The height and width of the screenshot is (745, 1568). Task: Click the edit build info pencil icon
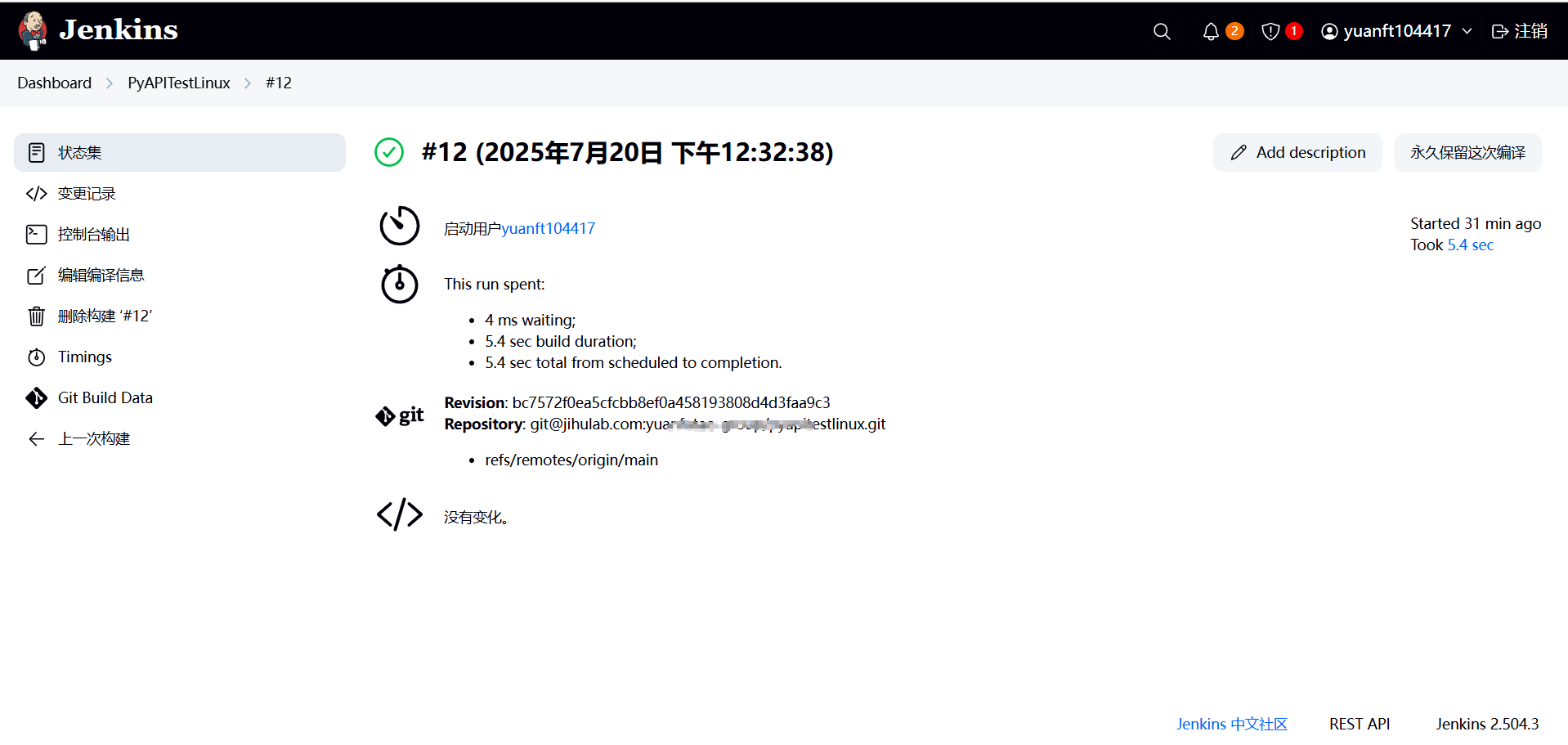coord(36,276)
